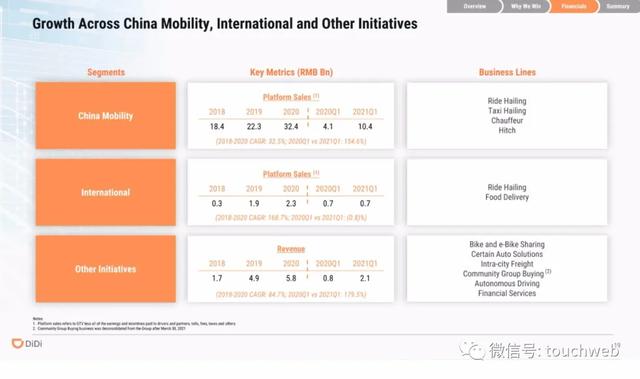Viewport: 640px width, 379px height.
Task: Click the Other Initiatives 2020 value 5.8
Action: (291, 278)
